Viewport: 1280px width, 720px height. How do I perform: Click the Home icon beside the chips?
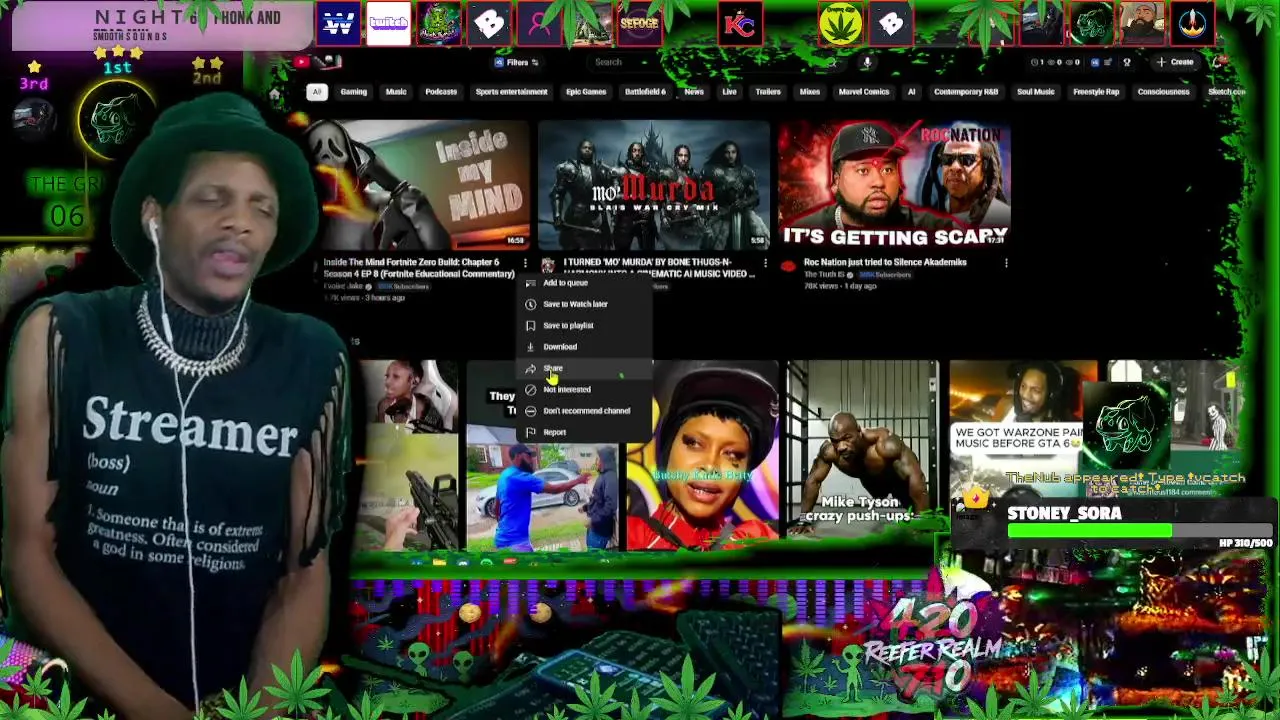tap(275, 94)
